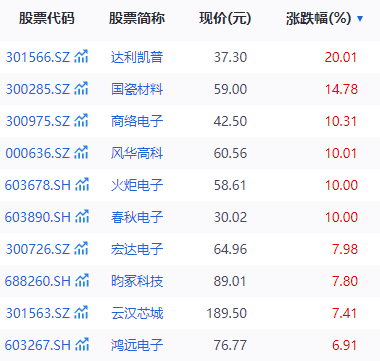Select change percentage 6.91
Image resolution: width=380 pixels, height=361 pixels.
(x=345, y=345)
